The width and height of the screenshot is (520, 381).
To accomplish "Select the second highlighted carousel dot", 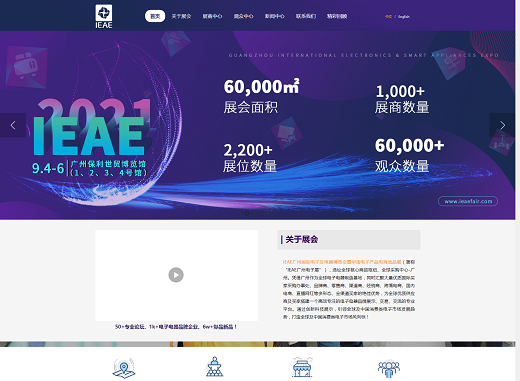I will 247,213.
